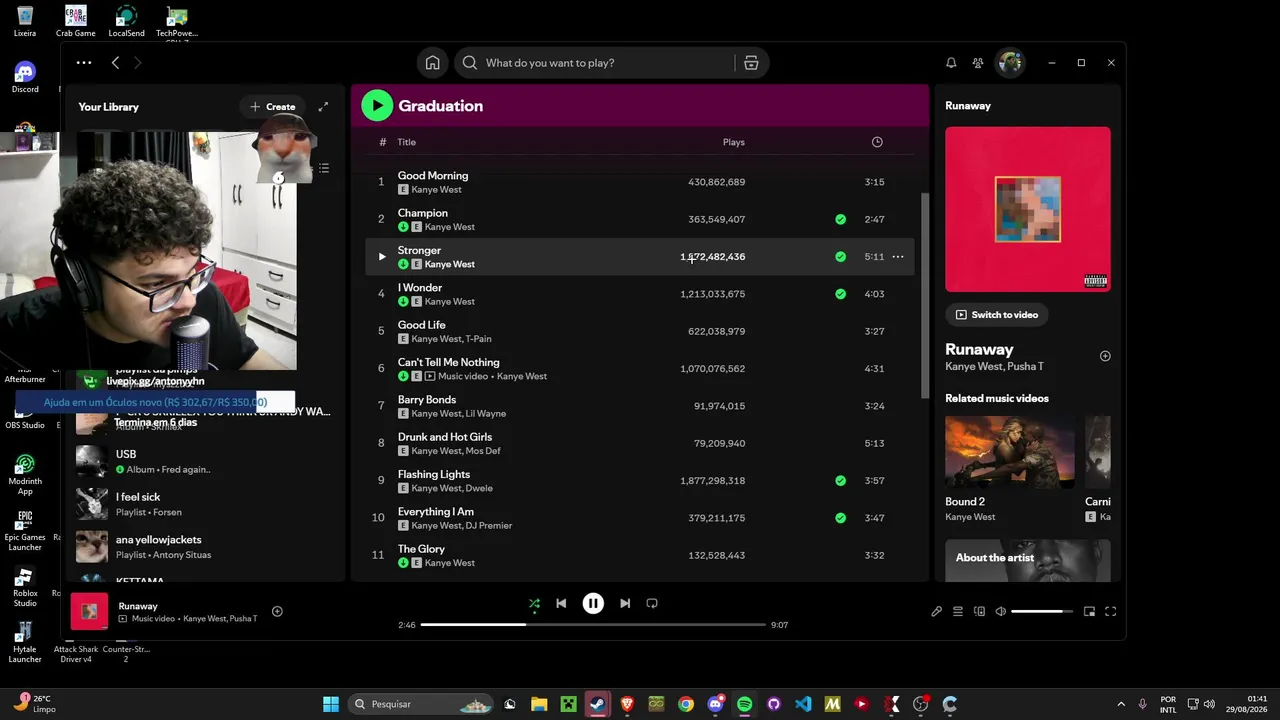Click the now playing Runaway cover thumbnail
This screenshot has height=720, width=1280.
tap(89, 611)
